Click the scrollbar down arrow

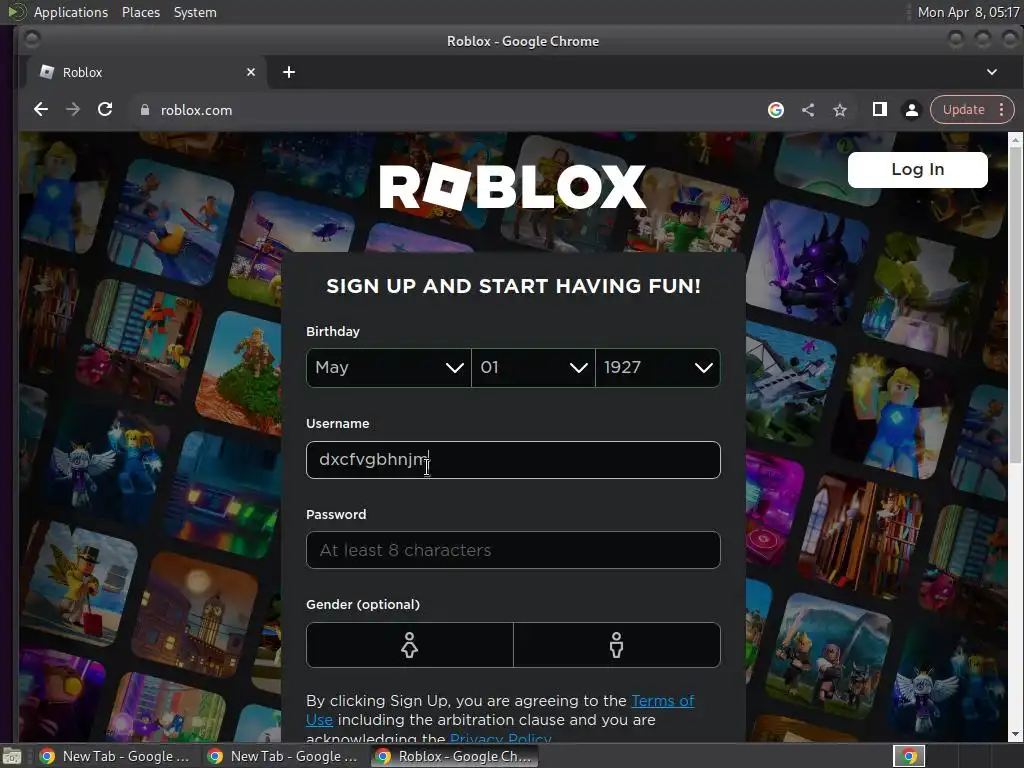(1016, 735)
